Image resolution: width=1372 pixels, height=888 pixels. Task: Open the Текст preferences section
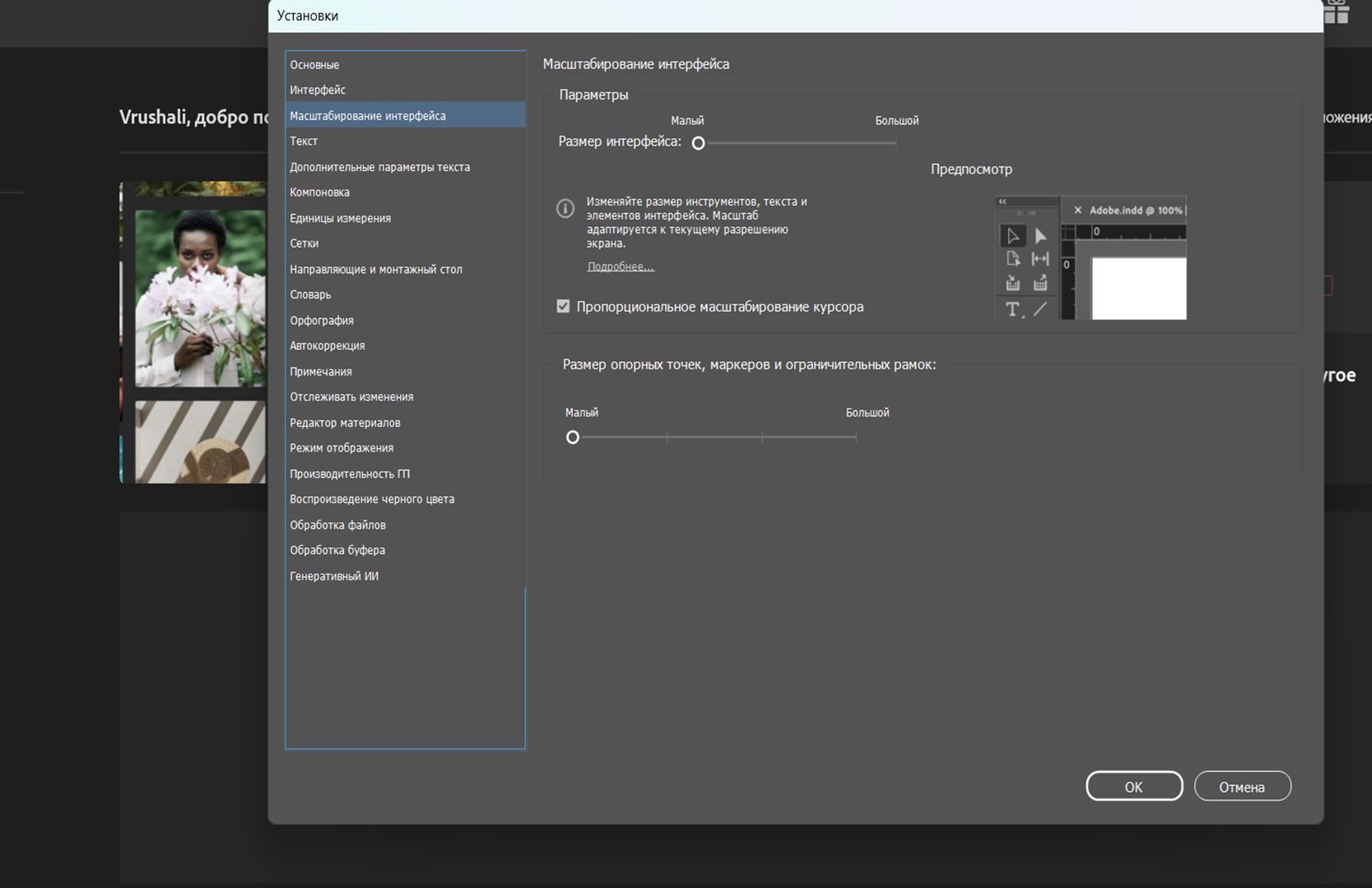click(405, 141)
